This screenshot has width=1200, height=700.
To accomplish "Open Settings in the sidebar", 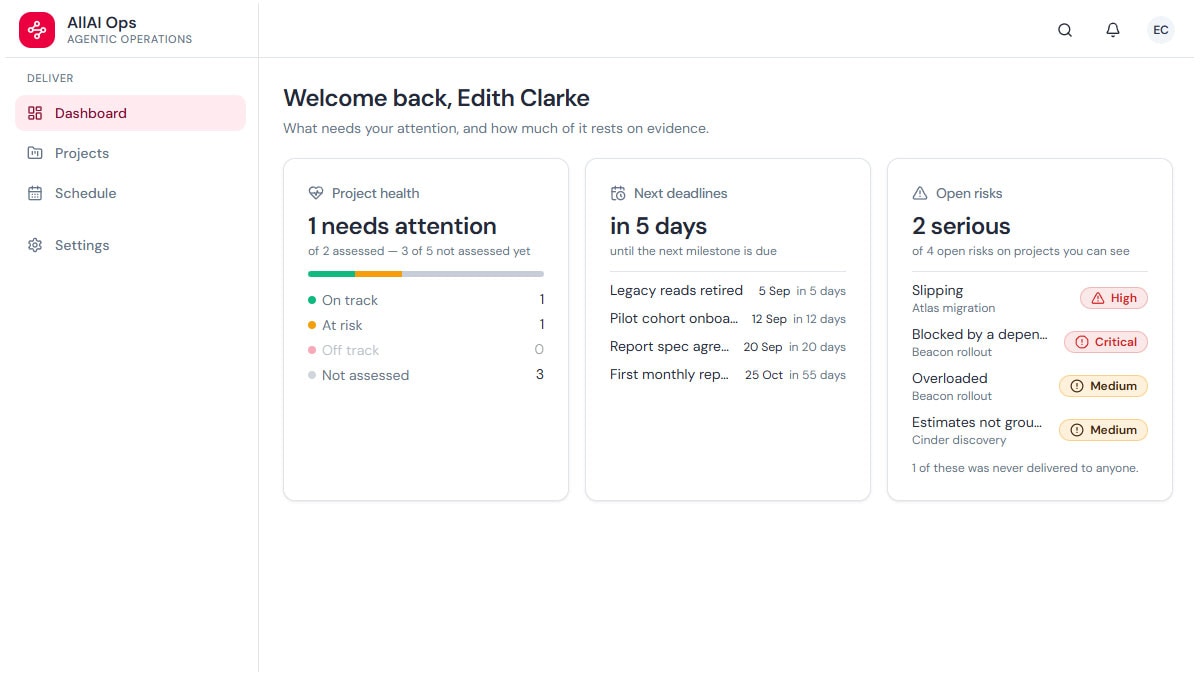I will coord(130,245).
